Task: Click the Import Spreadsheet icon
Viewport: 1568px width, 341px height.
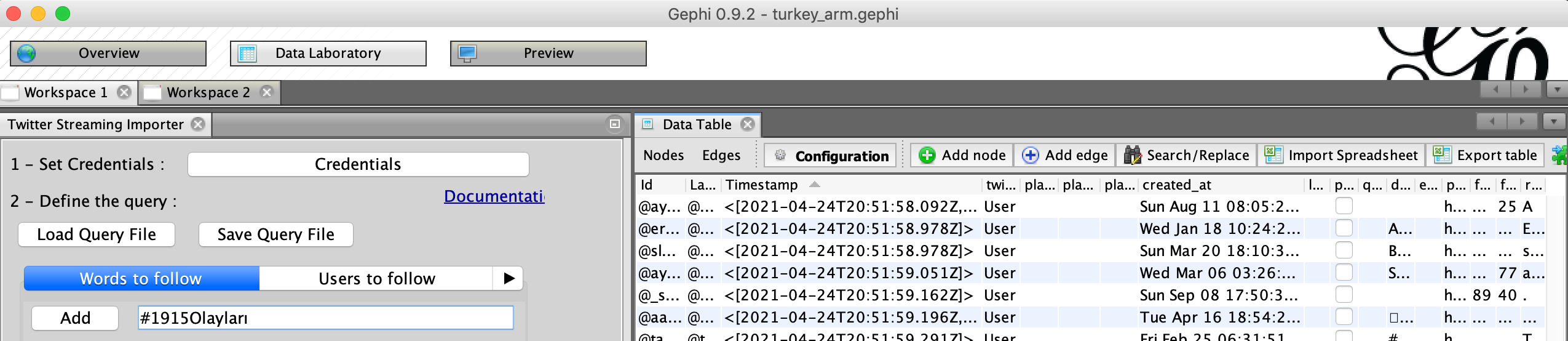Action: 1273,155
